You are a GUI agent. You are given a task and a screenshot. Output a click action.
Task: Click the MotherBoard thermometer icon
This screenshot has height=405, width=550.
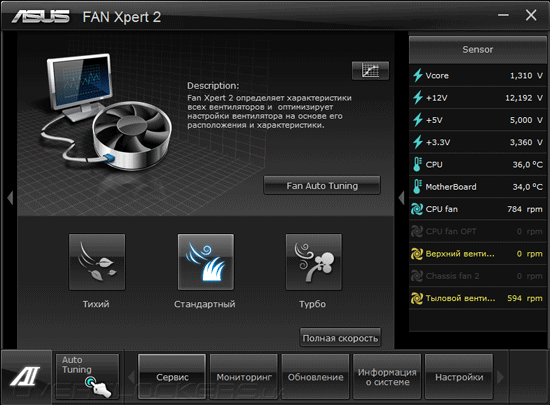coord(417,187)
